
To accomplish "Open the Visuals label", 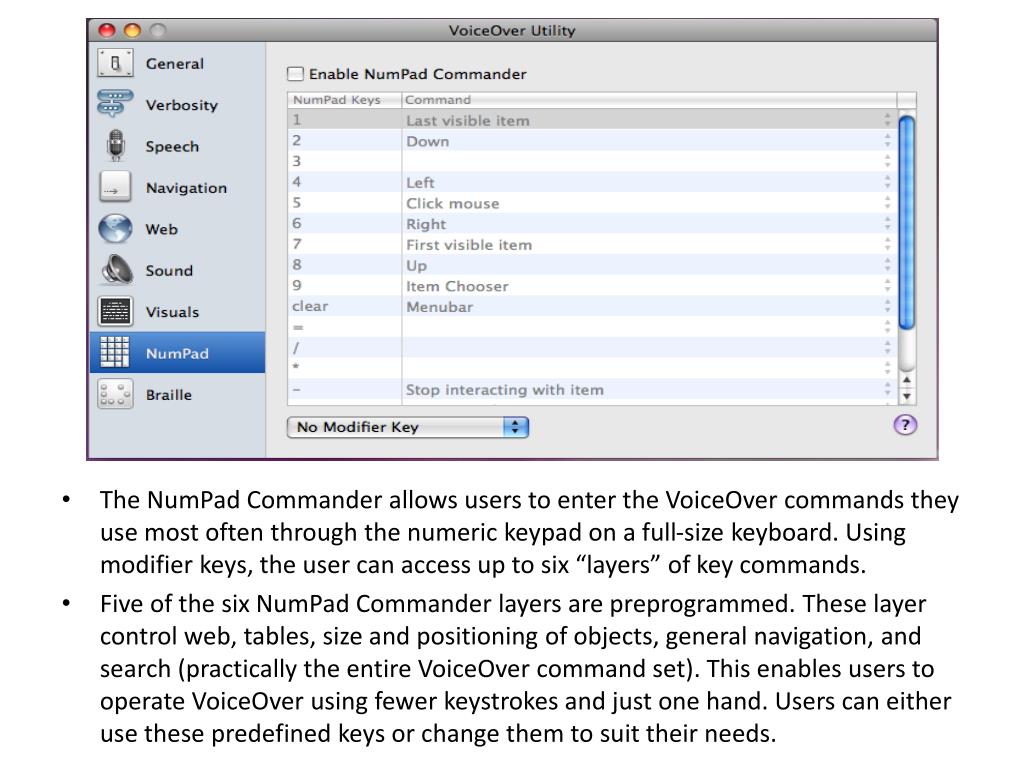I will (x=172, y=312).
